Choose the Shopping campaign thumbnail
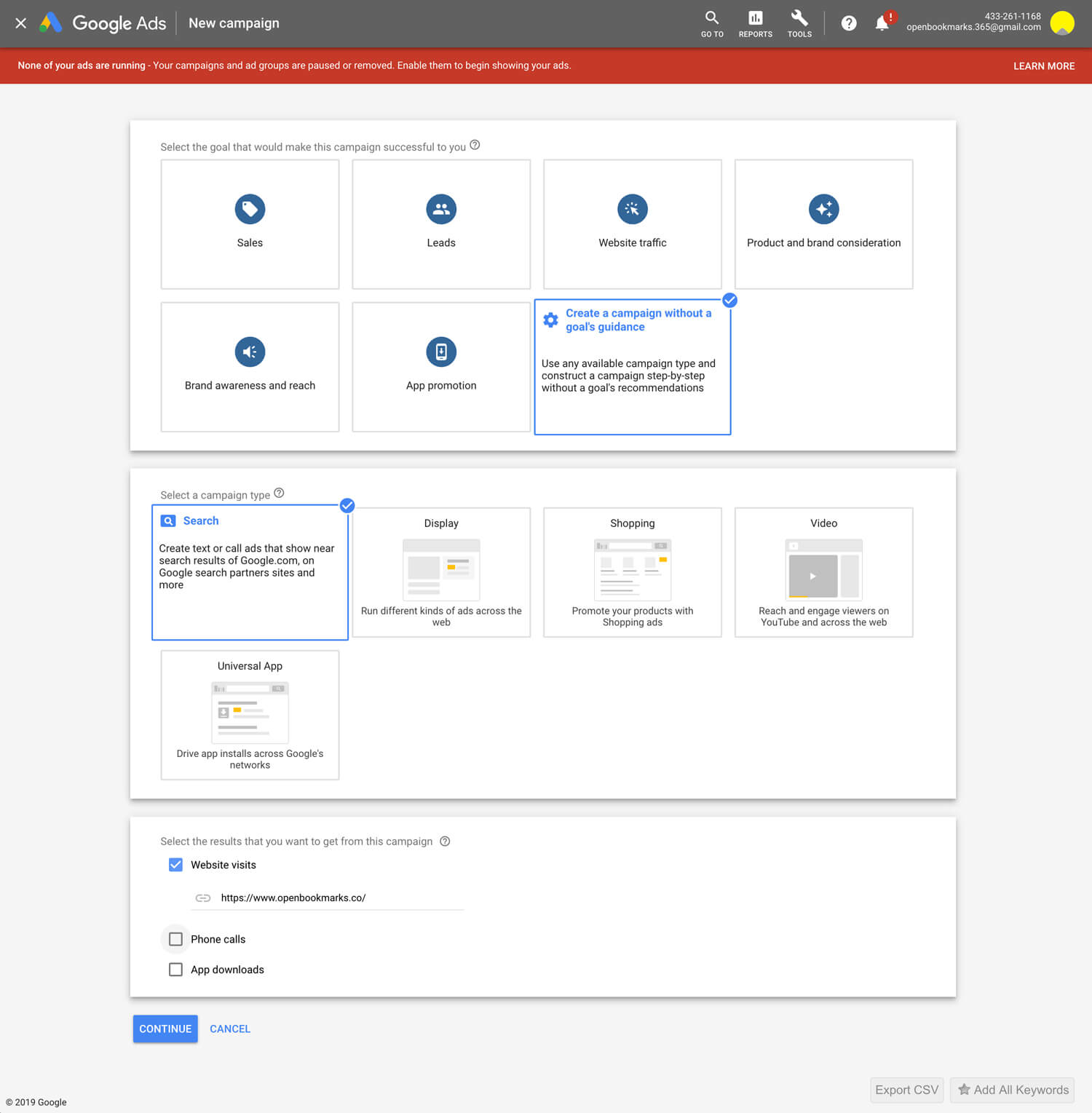The width and height of the screenshot is (1092, 1113). (633, 569)
